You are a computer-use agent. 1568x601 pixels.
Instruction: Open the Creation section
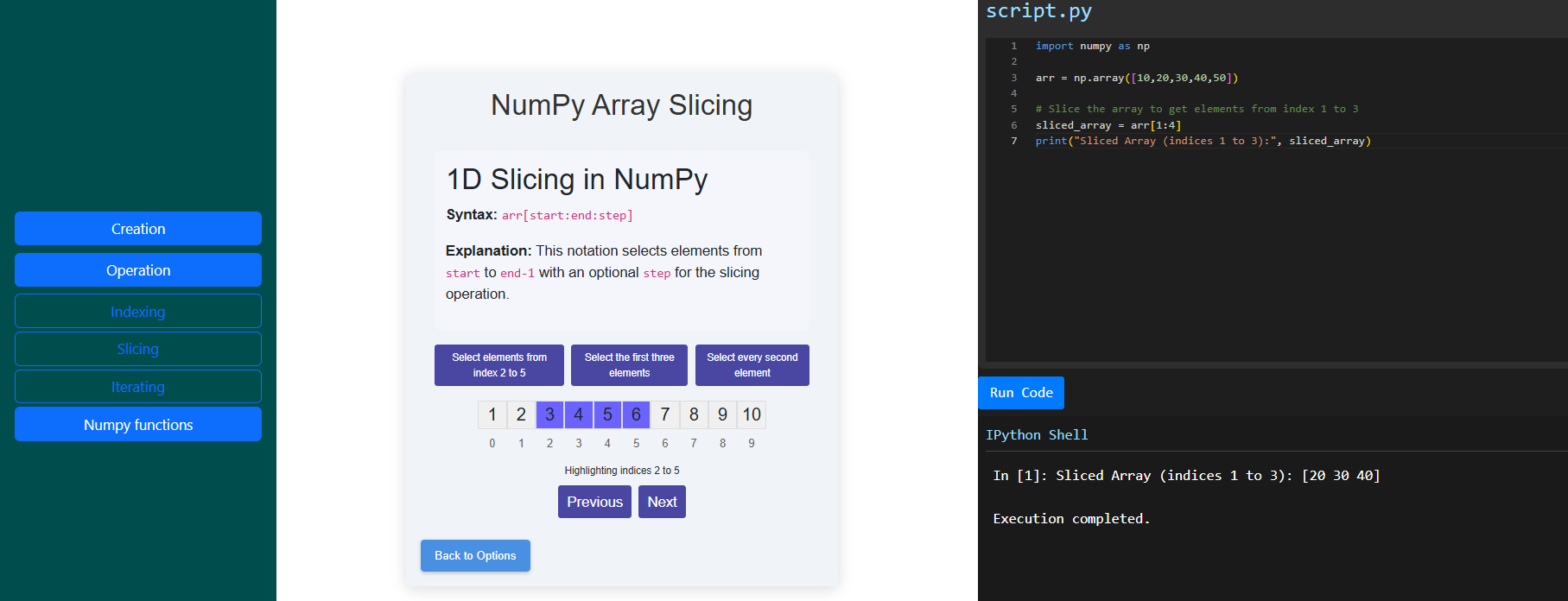(x=138, y=229)
